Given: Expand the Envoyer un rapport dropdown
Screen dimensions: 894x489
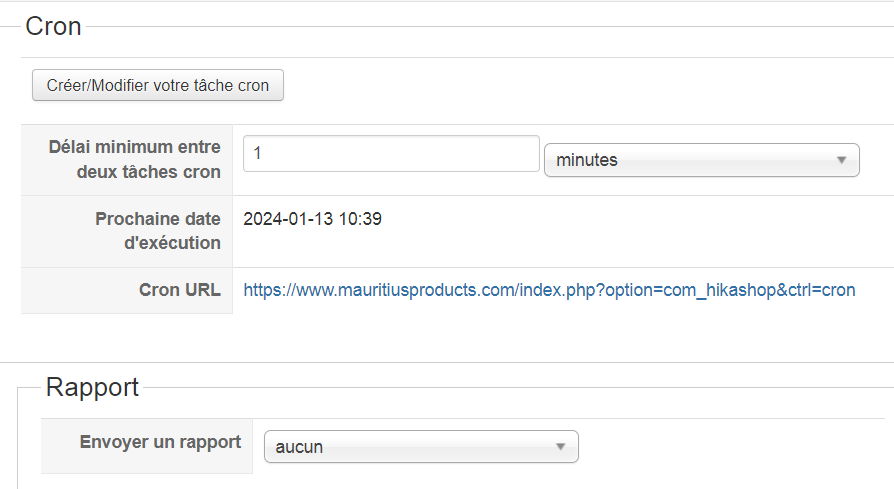Looking at the screenshot, I should 420,447.
